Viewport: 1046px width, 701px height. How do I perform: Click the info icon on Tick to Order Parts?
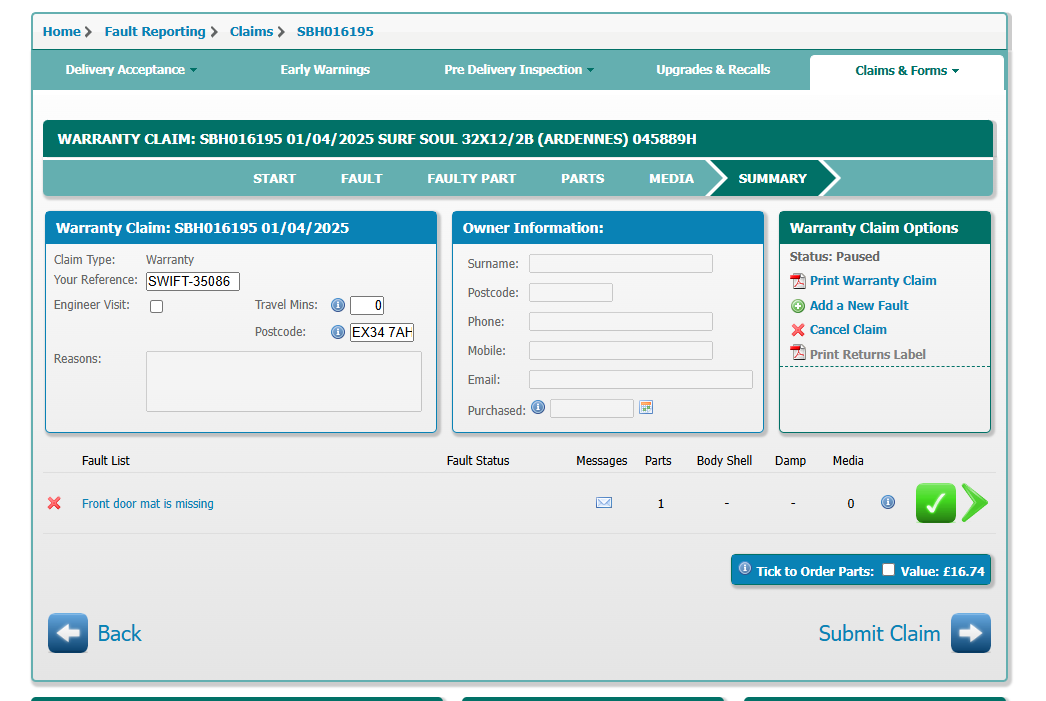(745, 568)
